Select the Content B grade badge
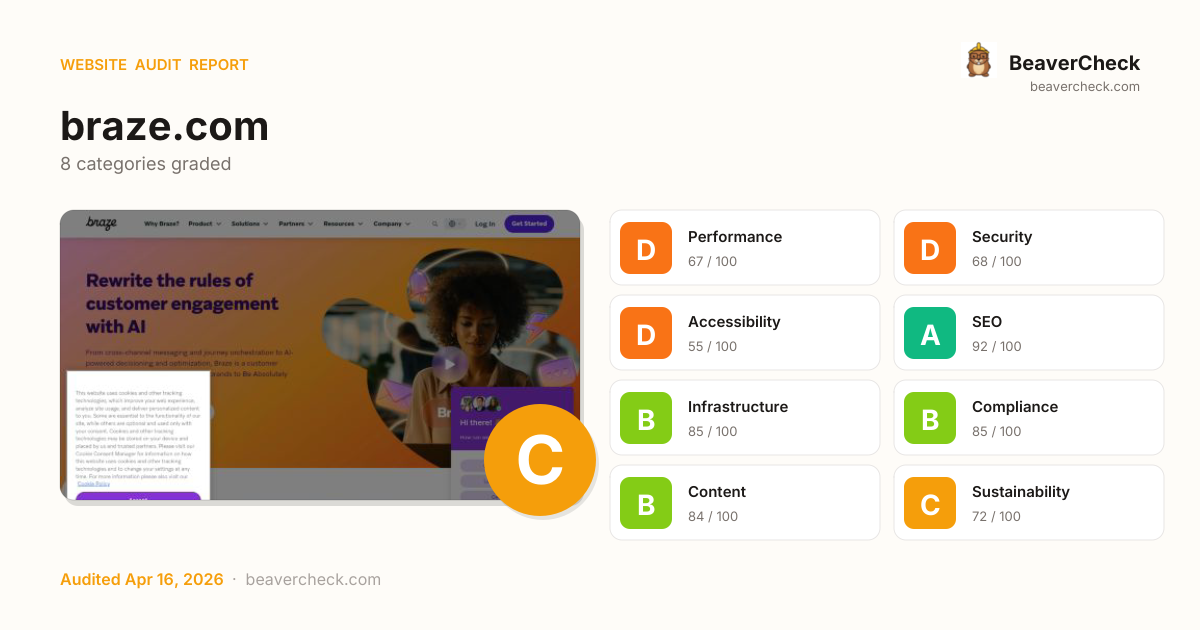Image resolution: width=1200 pixels, height=630 pixels. point(646,503)
